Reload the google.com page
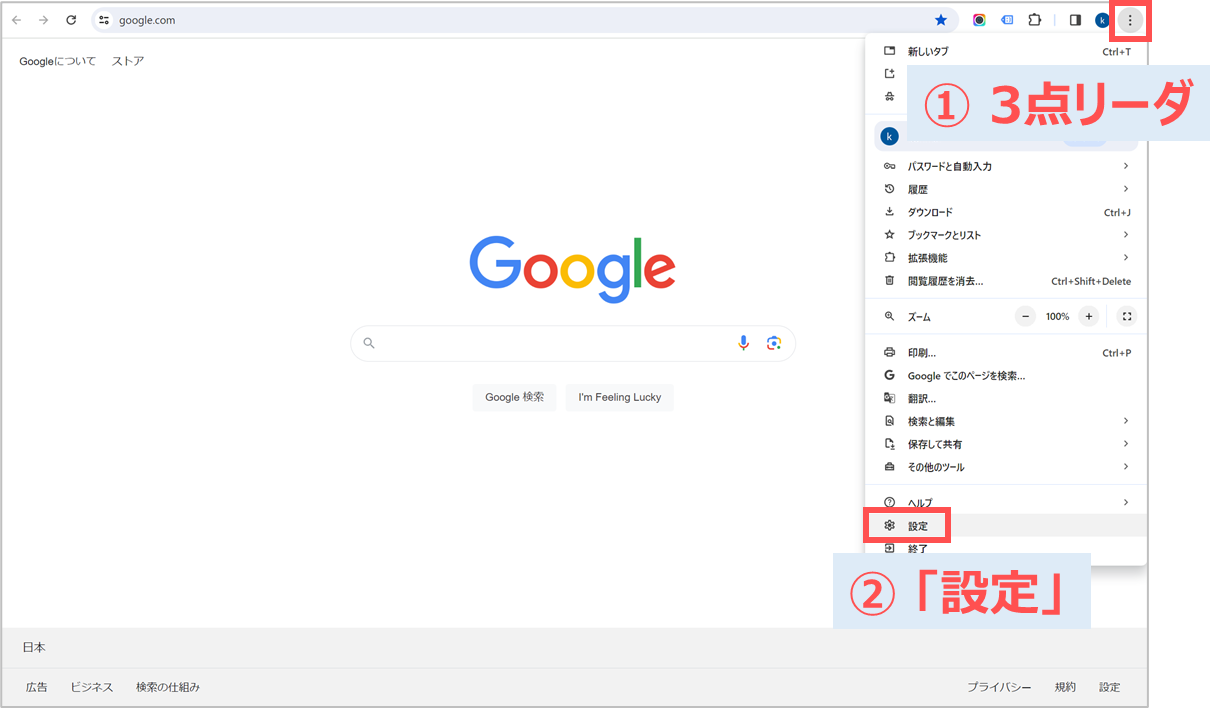The image size is (1224, 708). click(71, 20)
